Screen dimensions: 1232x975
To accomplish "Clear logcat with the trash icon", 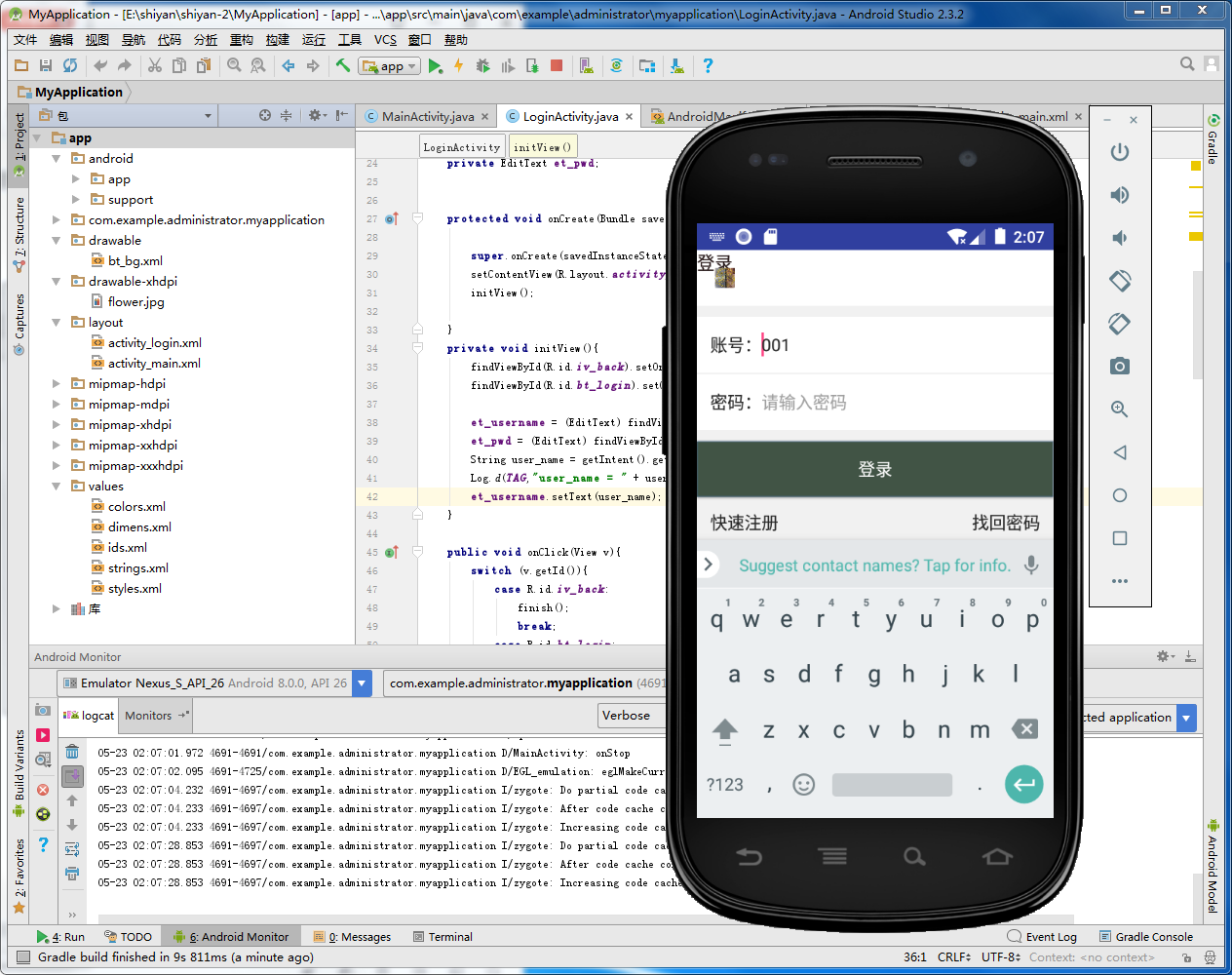I will (x=72, y=752).
